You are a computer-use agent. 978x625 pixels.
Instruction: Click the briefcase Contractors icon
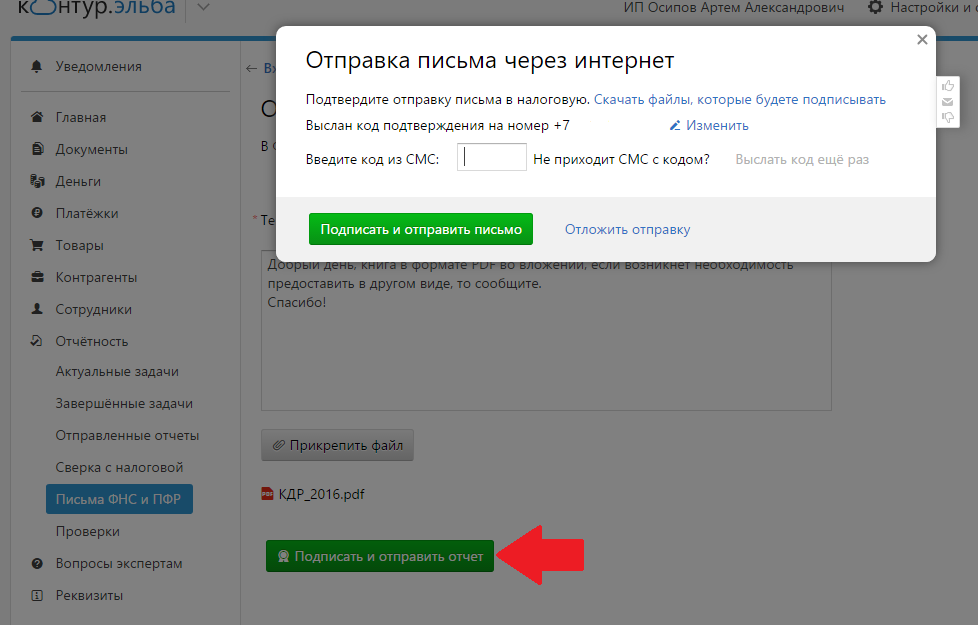(37, 278)
